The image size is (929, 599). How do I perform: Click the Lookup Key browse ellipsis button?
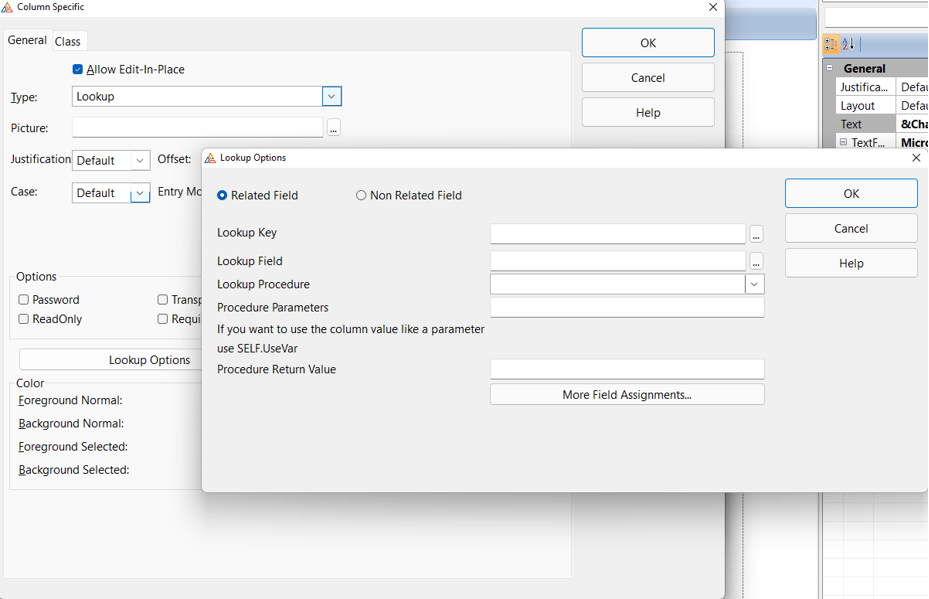click(x=756, y=234)
